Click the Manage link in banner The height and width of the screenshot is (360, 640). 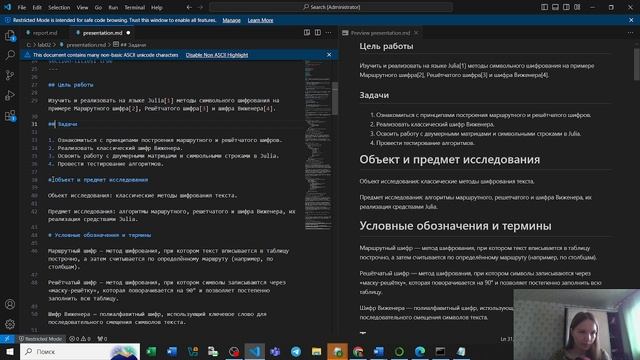(231, 20)
